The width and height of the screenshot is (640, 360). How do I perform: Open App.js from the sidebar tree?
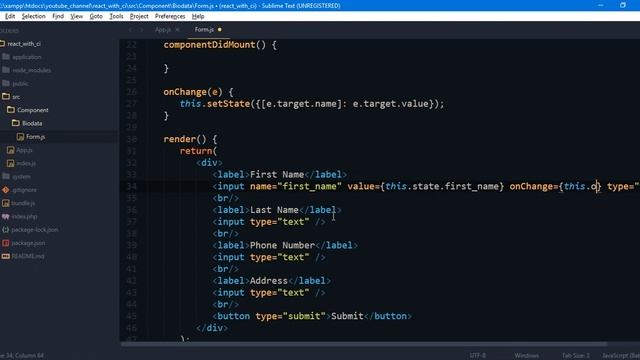point(24,150)
